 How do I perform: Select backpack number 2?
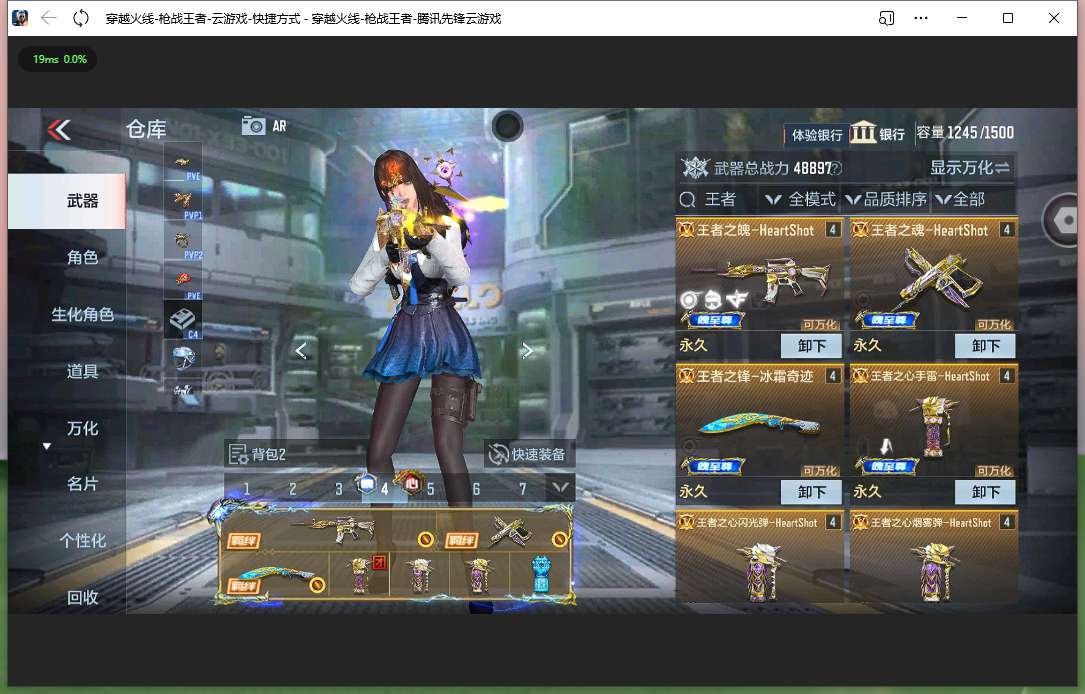pyautogui.click(x=293, y=489)
